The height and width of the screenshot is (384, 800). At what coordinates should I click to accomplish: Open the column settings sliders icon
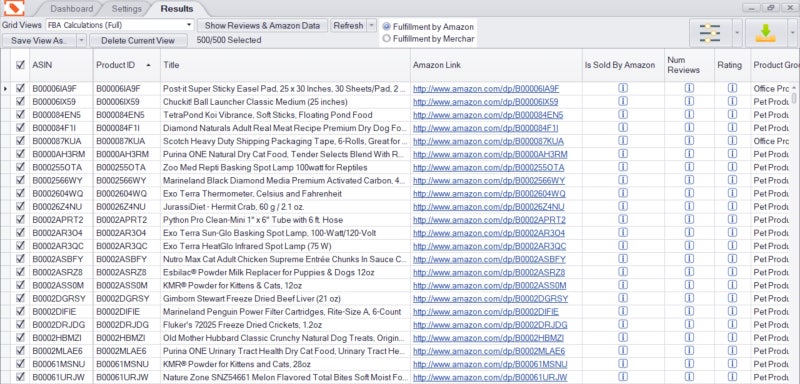tap(710, 33)
